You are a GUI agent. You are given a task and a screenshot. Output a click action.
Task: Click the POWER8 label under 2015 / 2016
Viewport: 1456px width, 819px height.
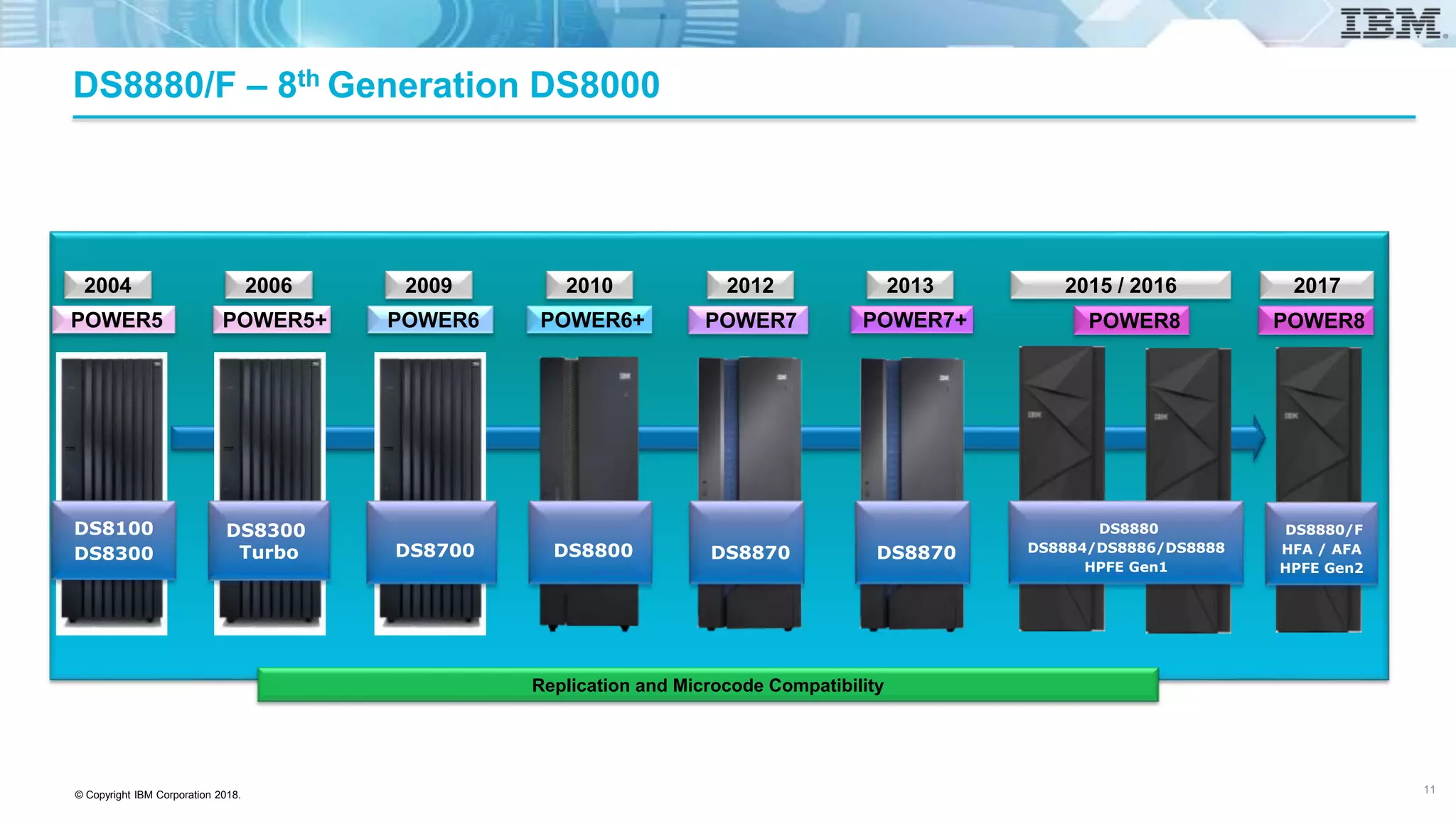click(1132, 321)
